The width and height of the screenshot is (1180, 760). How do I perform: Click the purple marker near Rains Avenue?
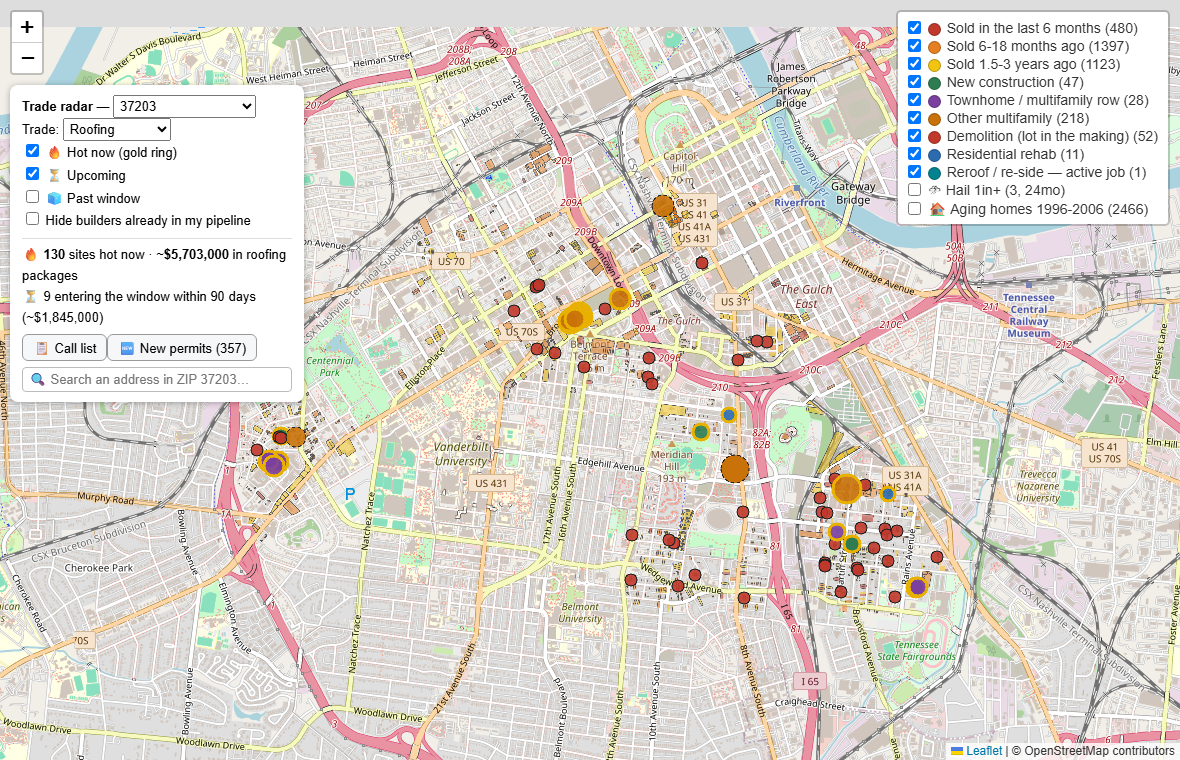pos(917,587)
